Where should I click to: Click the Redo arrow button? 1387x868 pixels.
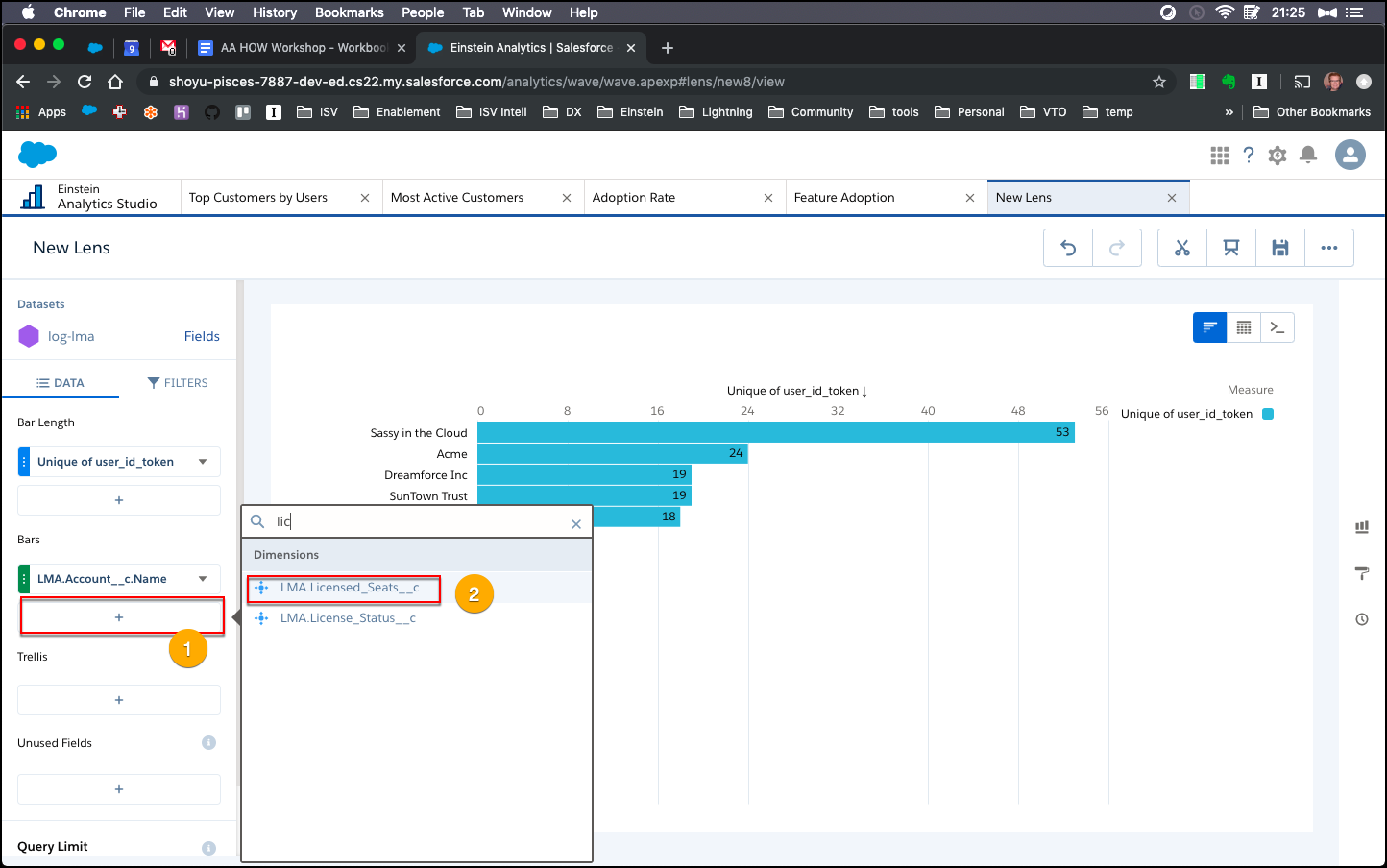(x=1117, y=248)
